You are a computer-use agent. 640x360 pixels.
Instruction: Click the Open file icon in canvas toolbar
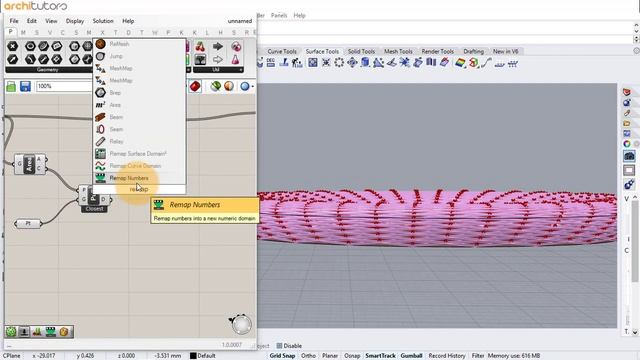pos(11,86)
